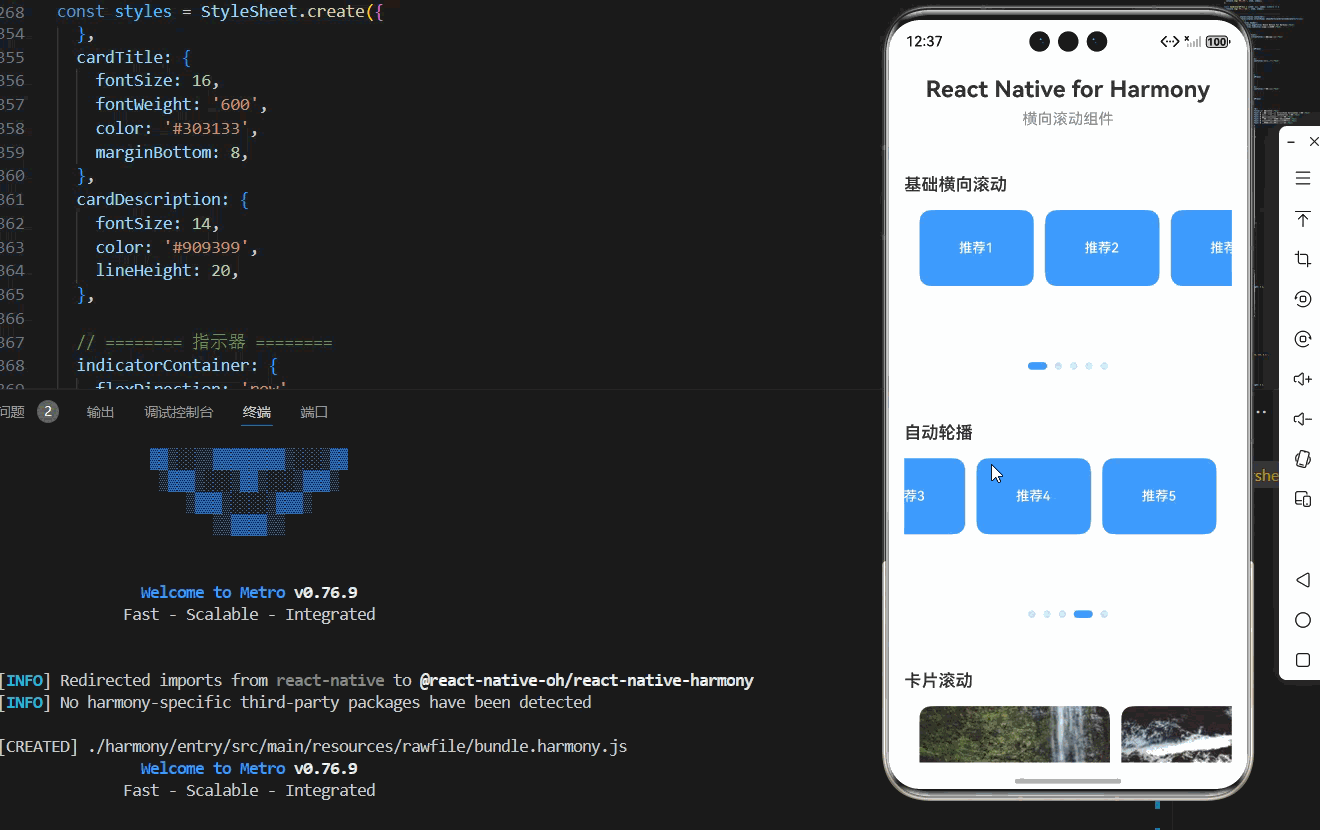The width and height of the screenshot is (1320, 830).
Task: Click the battery indicator in phone status bar
Action: click(1217, 42)
